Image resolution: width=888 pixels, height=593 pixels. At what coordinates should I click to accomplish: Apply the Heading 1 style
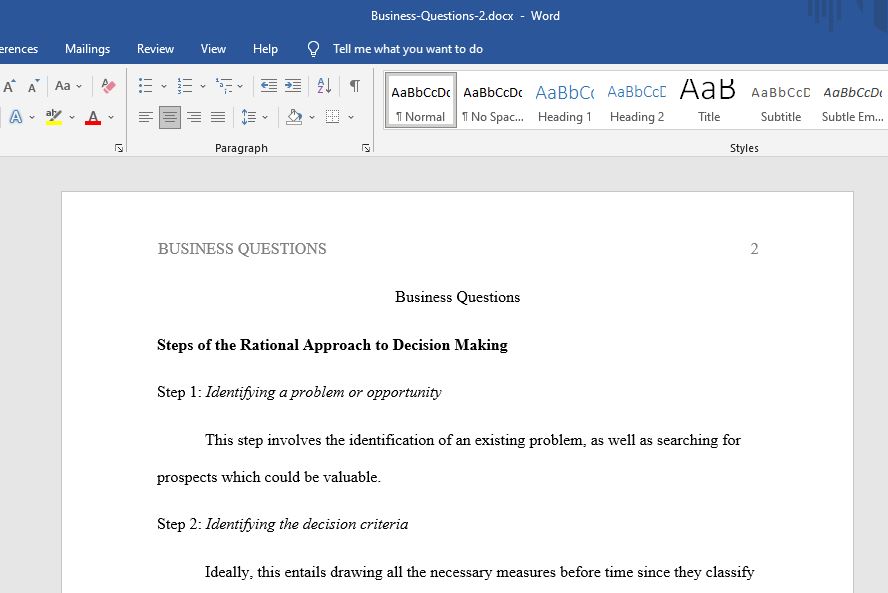pyautogui.click(x=565, y=101)
